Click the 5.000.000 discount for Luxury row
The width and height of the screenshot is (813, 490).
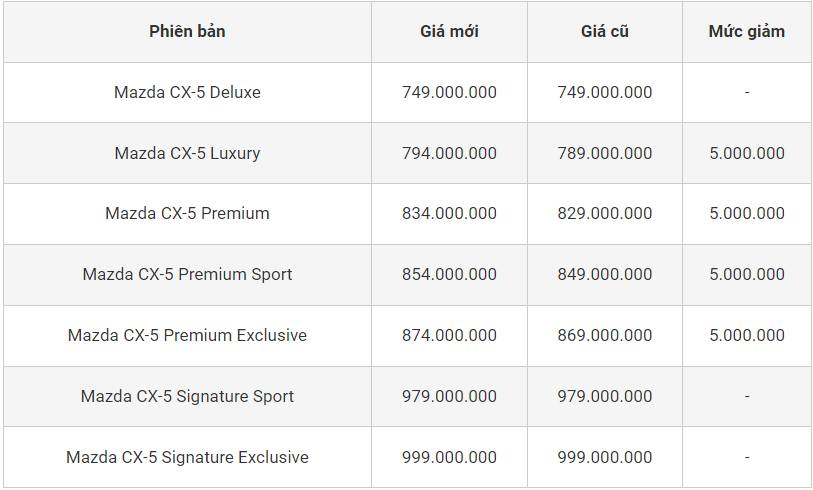tap(746, 153)
